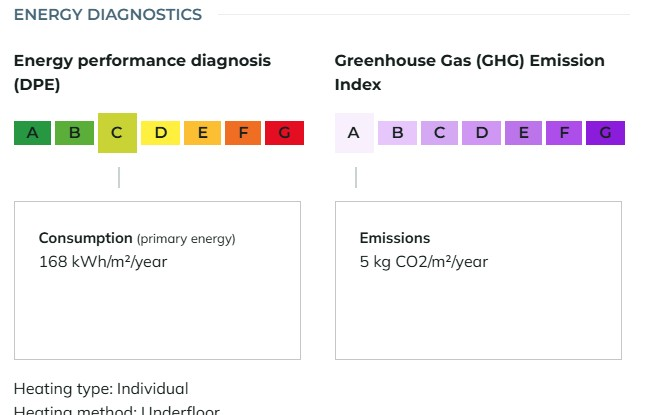Viewport: 650px width, 415px height.
Task: Select the dark orange DPE rating F box
Action: point(243,133)
